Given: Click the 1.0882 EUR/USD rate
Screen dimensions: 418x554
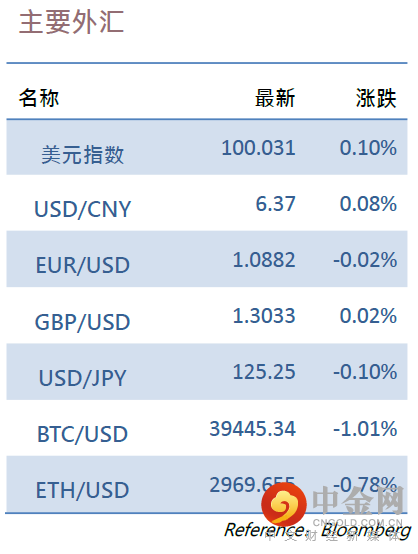Looking at the screenshot, I should point(264,260).
